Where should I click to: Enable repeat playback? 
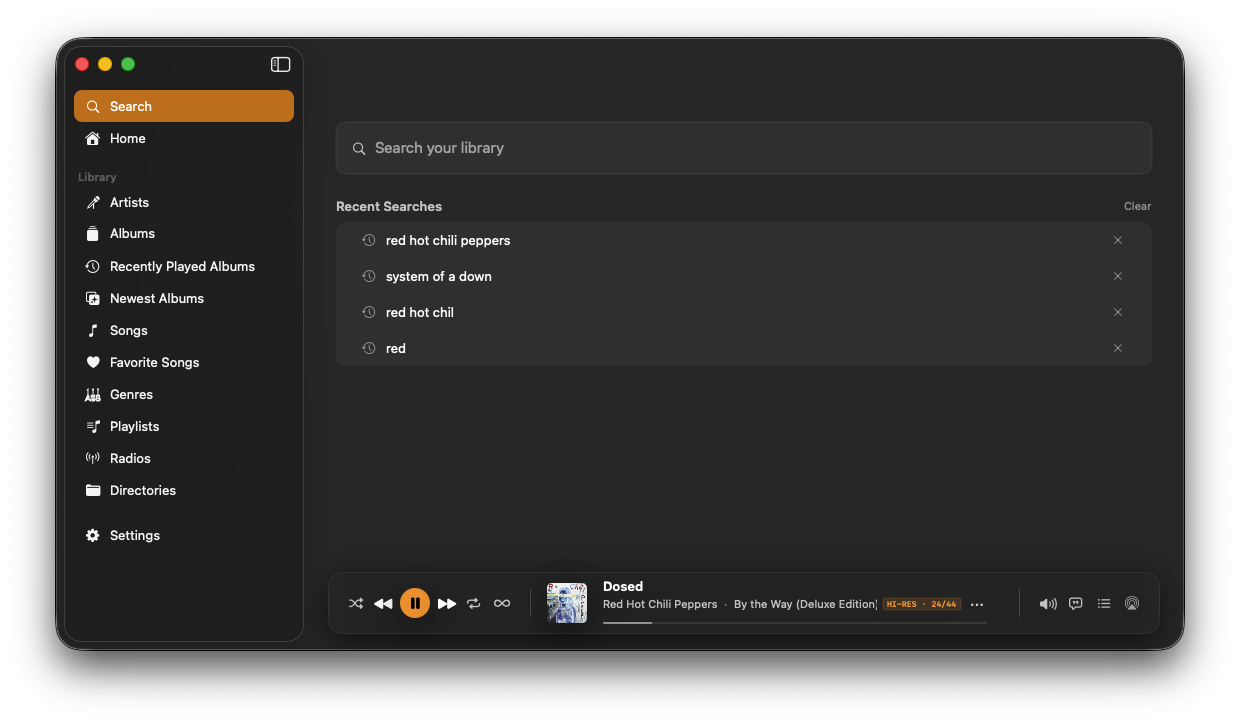pyautogui.click(x=473, y=603)
